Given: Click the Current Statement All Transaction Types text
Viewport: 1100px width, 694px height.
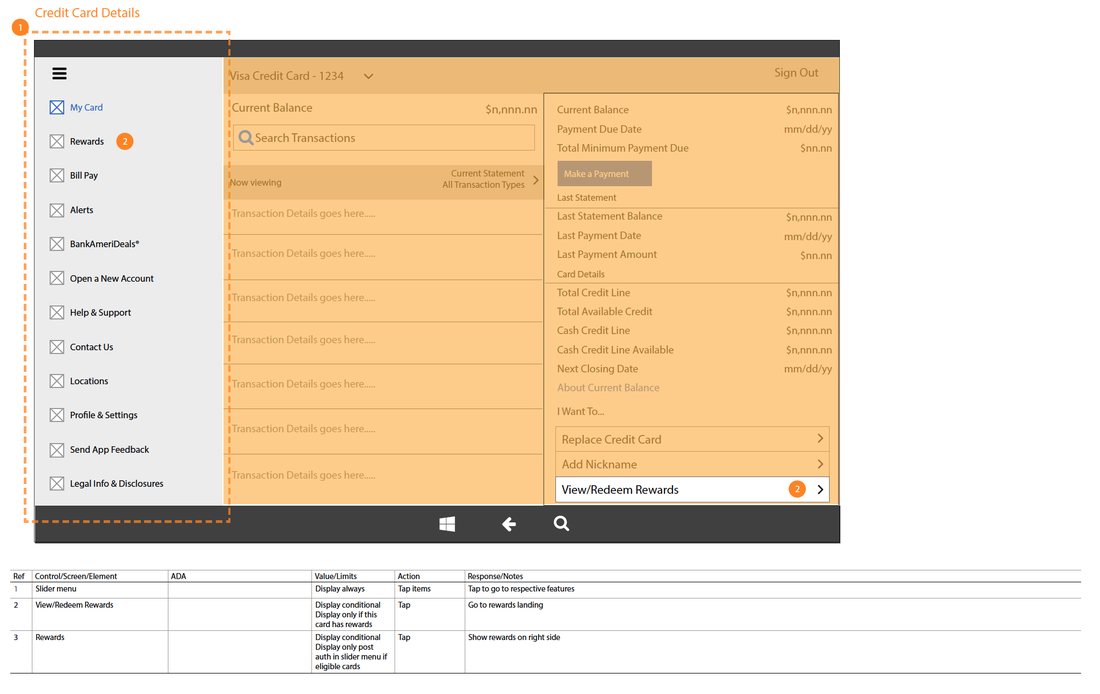Looking at the screenshot, I should click(x=483, y=179).
